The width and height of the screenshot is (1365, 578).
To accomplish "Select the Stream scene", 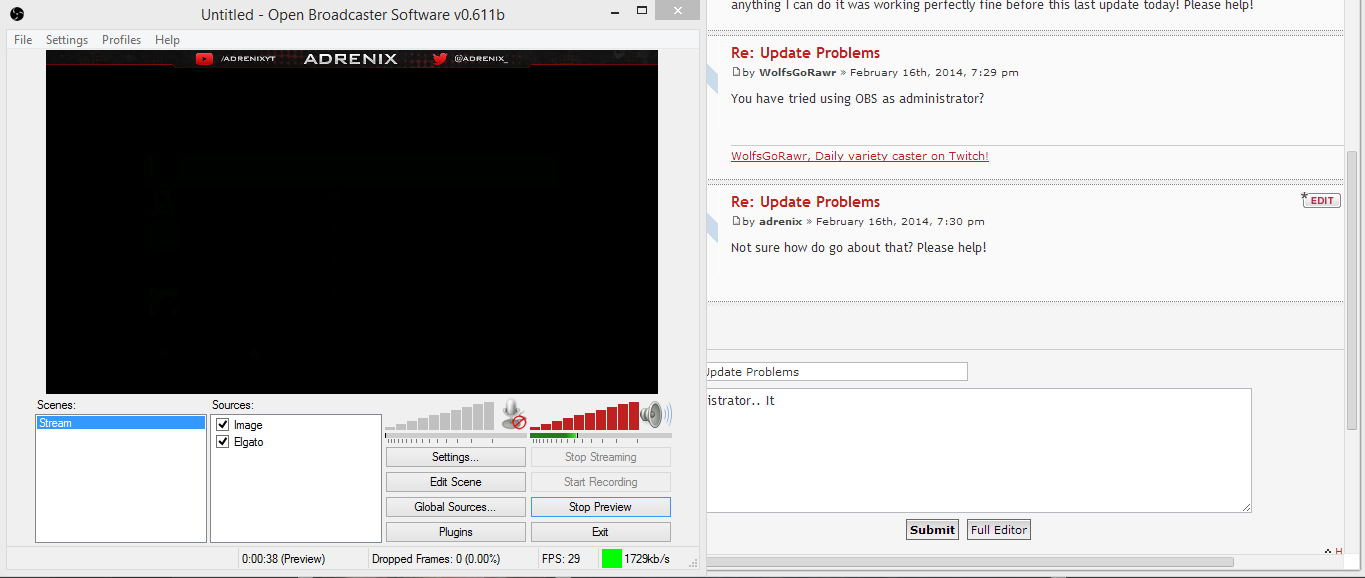I will [120, 423].
